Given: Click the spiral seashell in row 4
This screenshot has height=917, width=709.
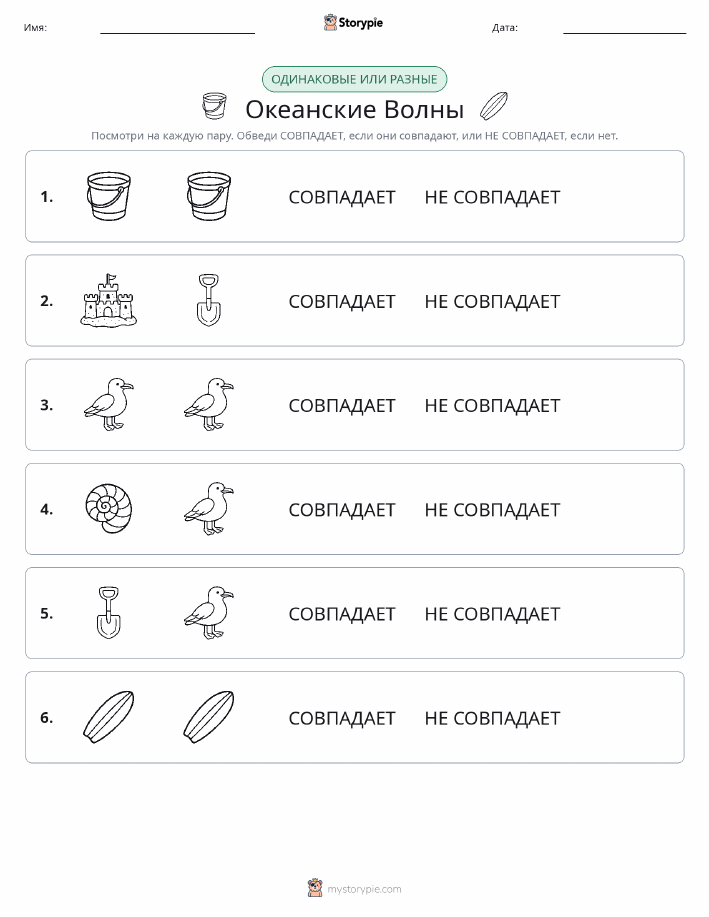Looking at the screenshot, I should pyautogui.click(x=109, y=508).
